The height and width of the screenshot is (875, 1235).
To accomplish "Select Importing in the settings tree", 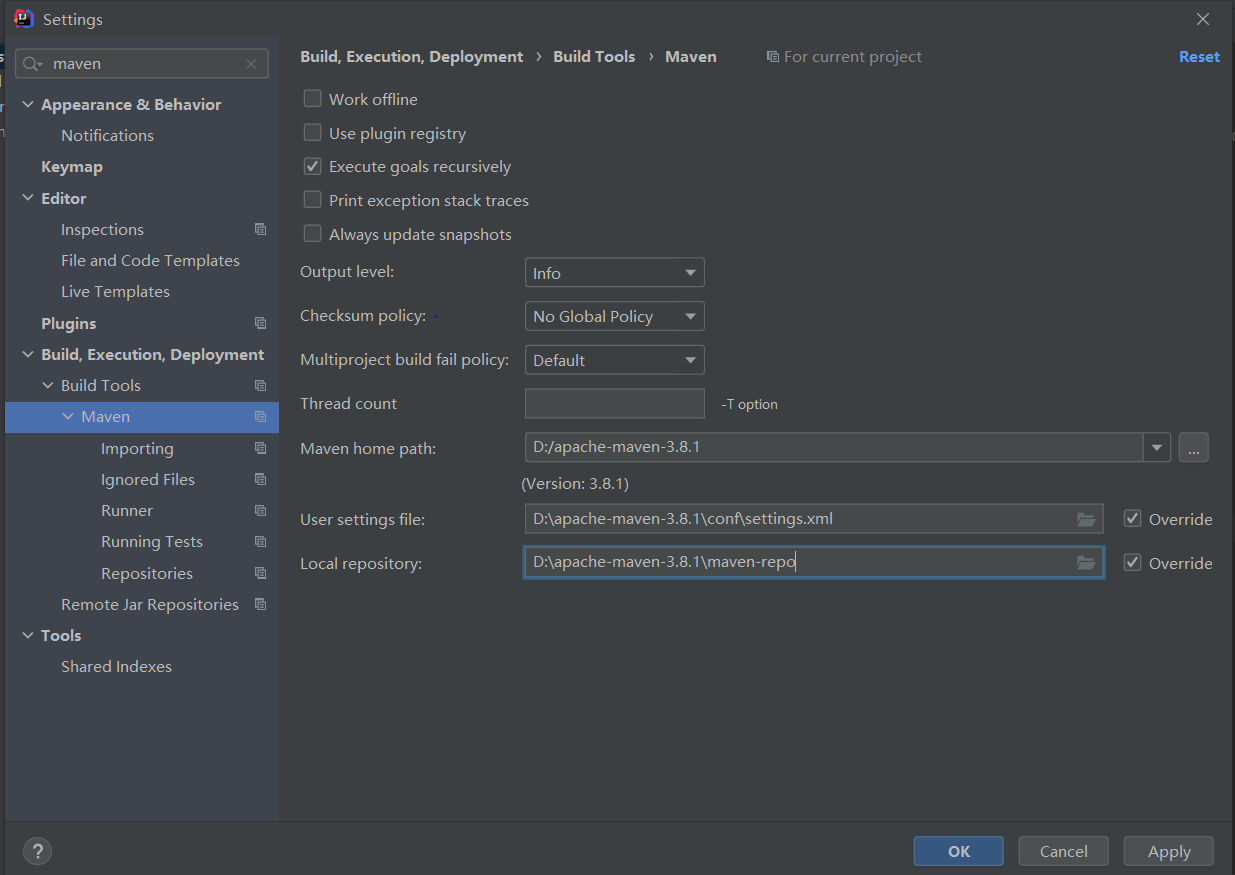I will click(x=137, y=449).
